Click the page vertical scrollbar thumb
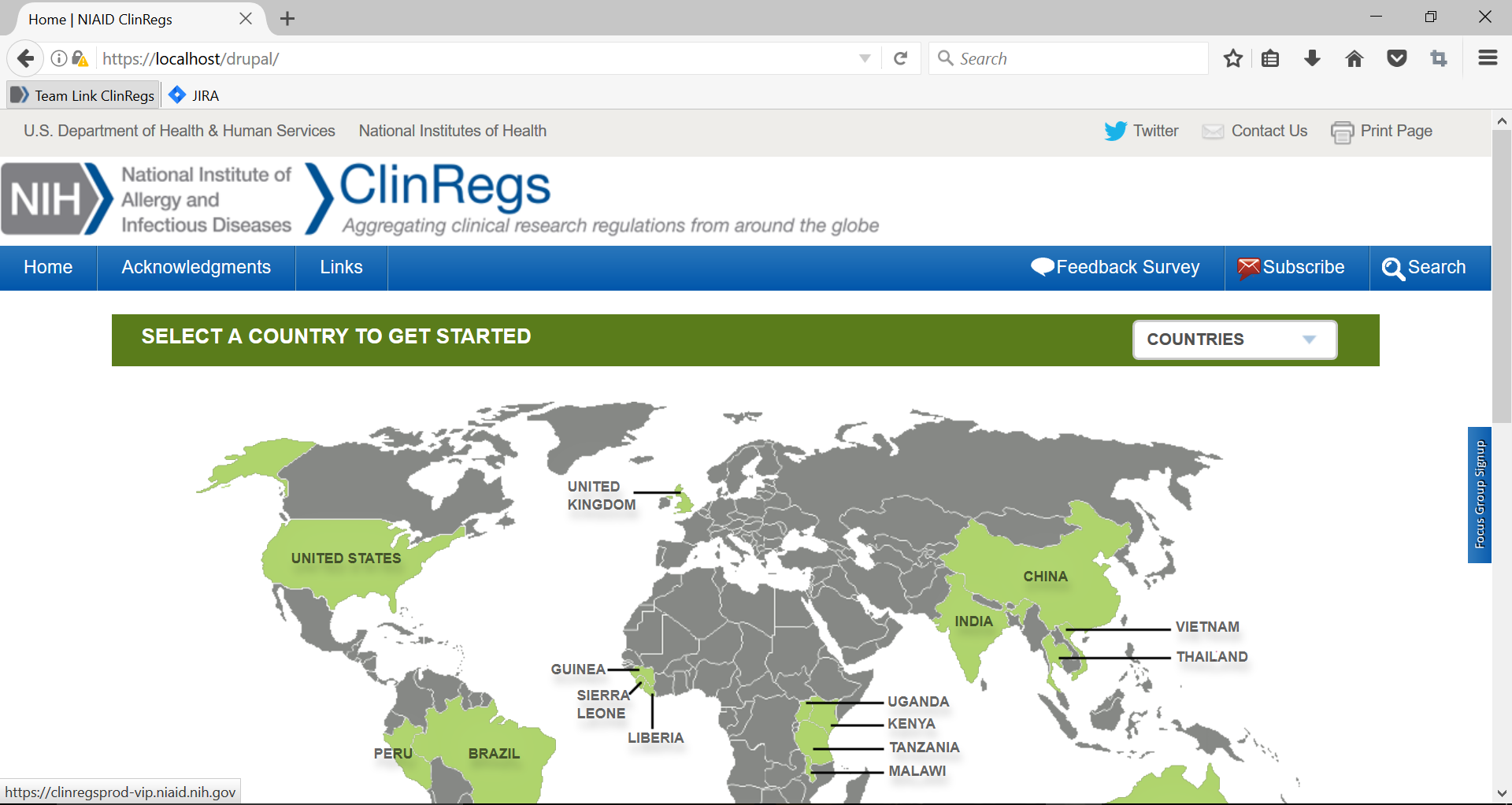This screenshot has width=1512, height=805. click(1502, 276)
